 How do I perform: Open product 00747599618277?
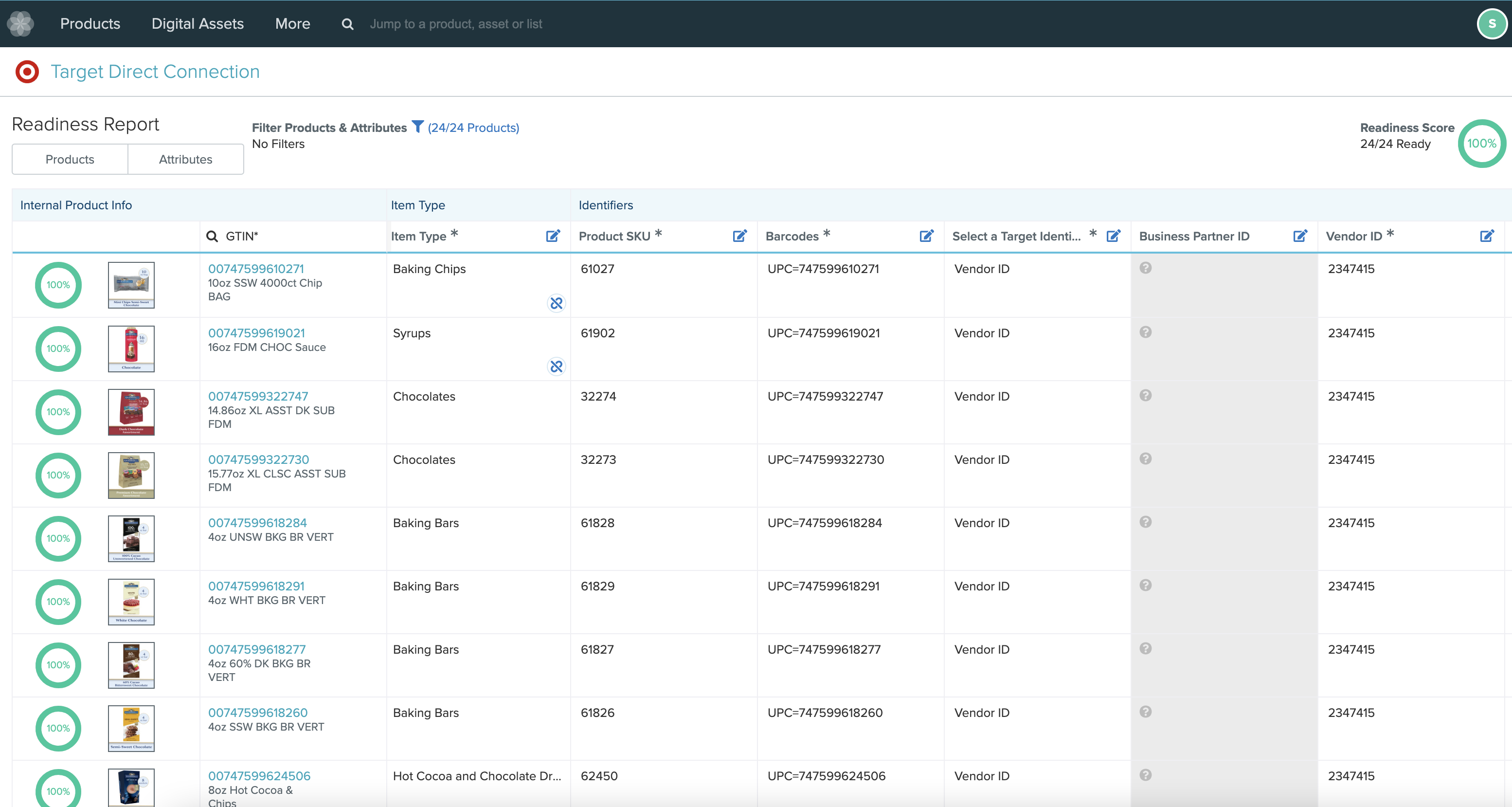257,650
